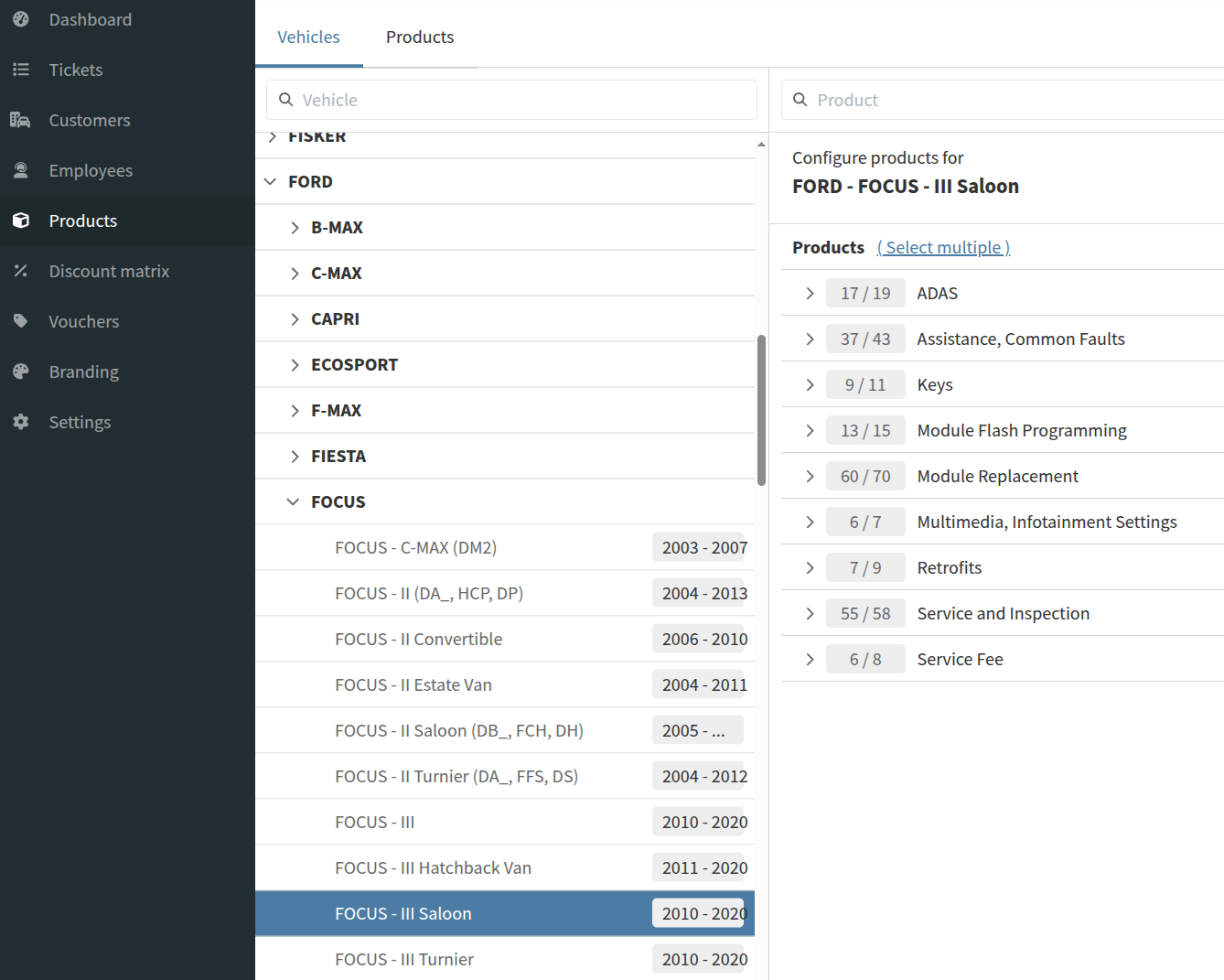Switch to the Products tab
This screenshot has height=980, width=1224.
pyautogui.click(x=420, y=37)
